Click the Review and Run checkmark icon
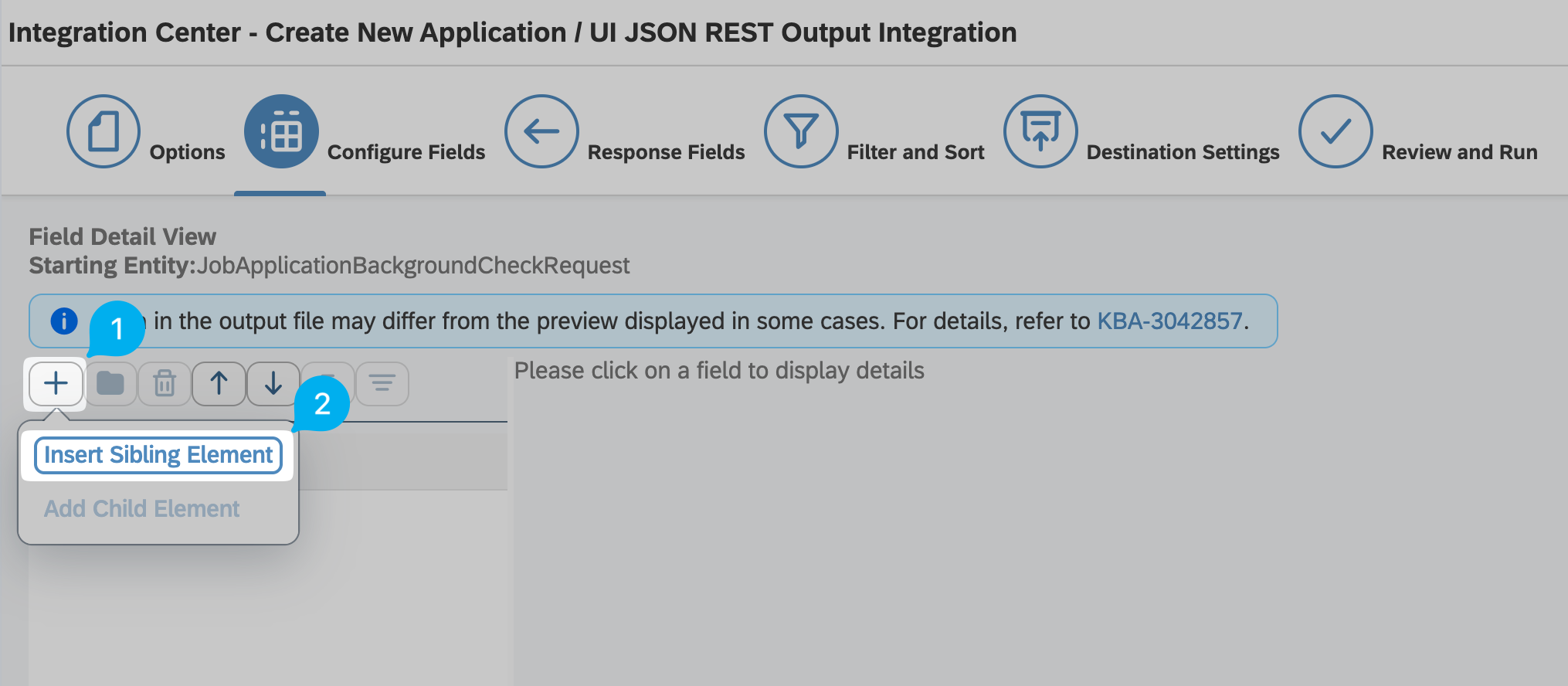 pos(1336,131)
